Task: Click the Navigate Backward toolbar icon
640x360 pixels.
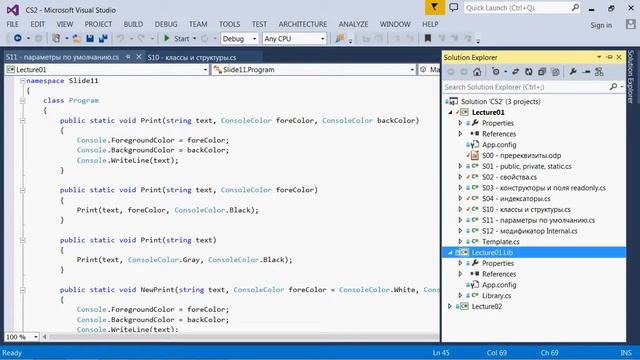Action: (18, 38)
